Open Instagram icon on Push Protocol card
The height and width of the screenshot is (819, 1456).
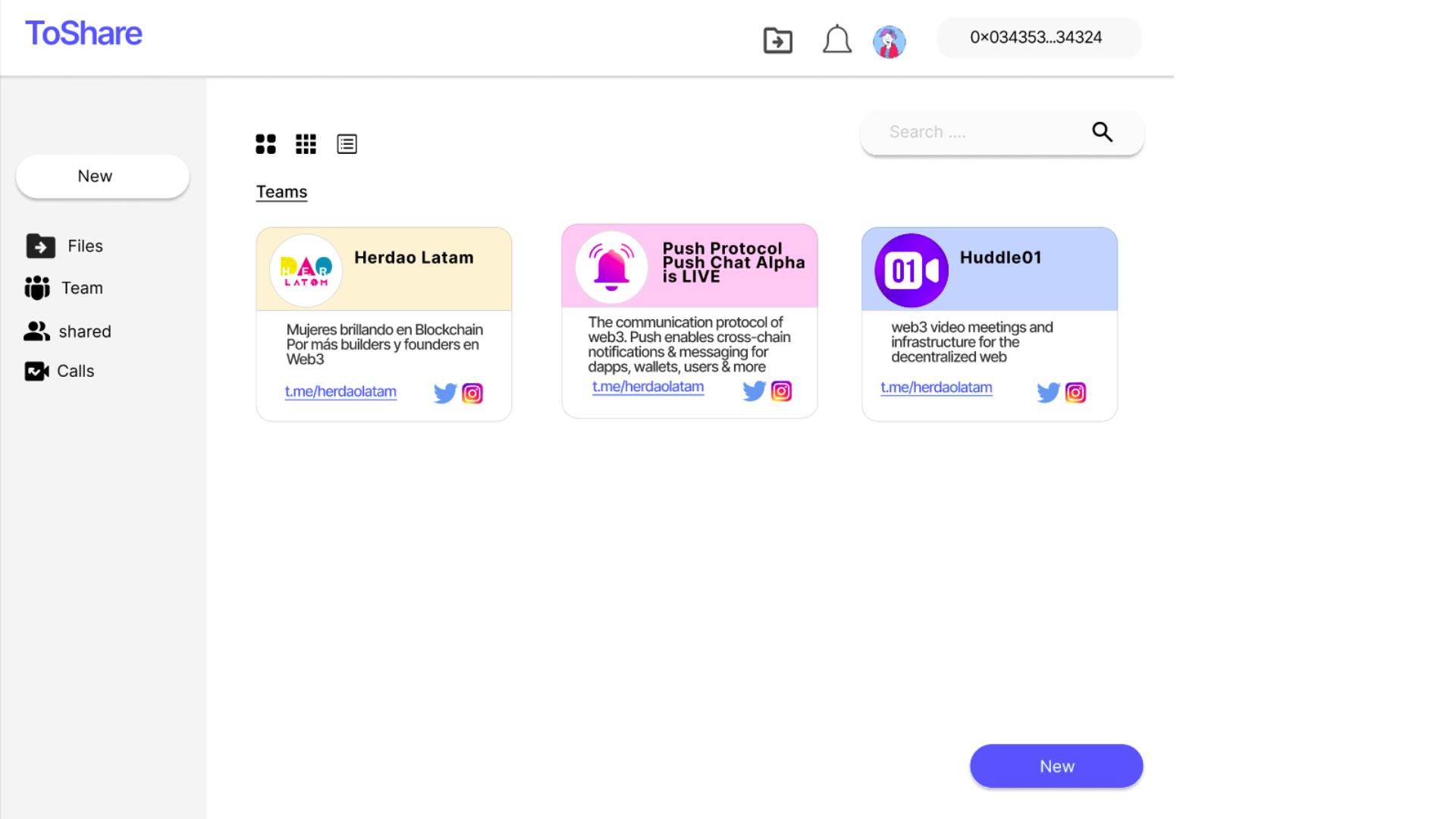pyautogui.click(x=781, y=391)
